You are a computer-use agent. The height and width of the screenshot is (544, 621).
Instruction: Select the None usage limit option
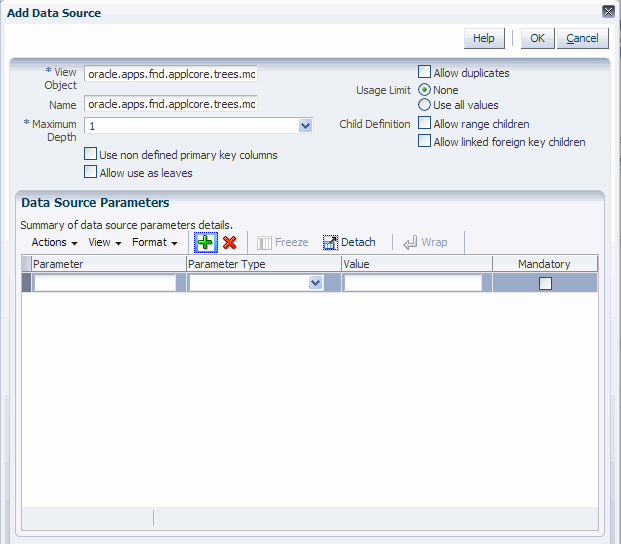(x=424, y=90)
